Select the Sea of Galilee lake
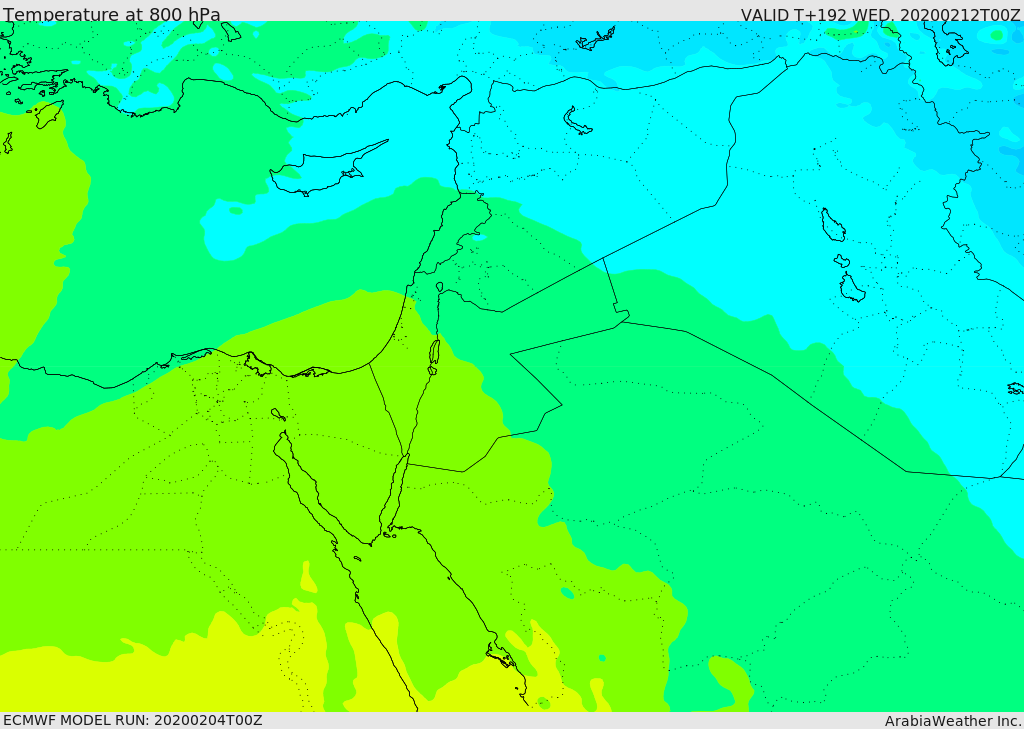The image size is (1024, 729). coord(440,287)
